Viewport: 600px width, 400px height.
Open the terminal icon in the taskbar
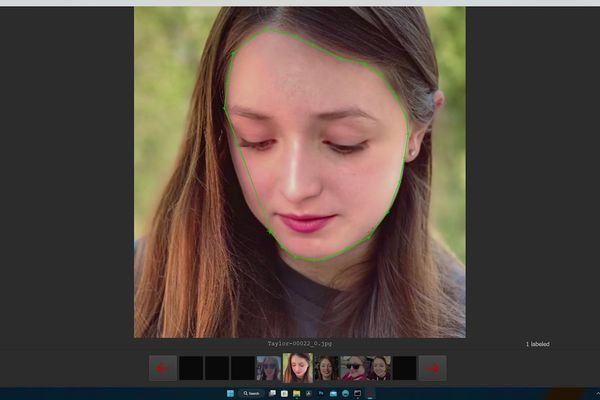[x=357, y=394]
